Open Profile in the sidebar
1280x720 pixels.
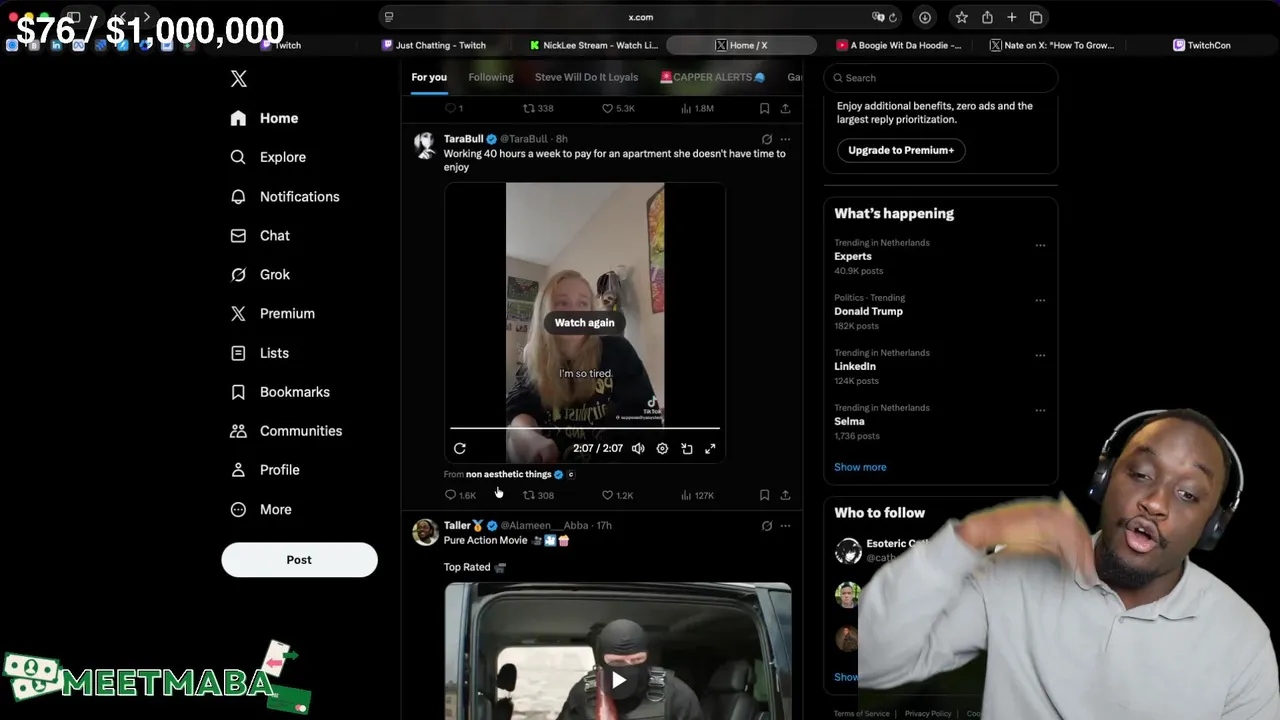coord(265,470)
